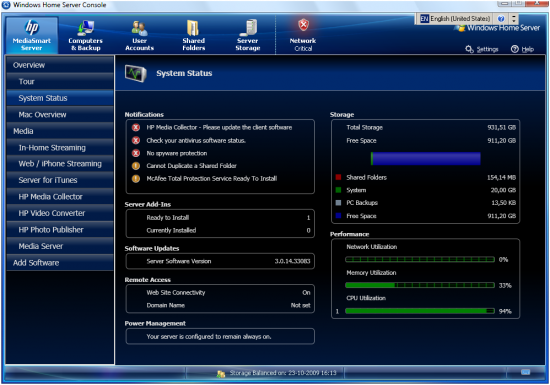Click the EN language bar indicator
Screen dimensions: 550x385
click(424, 19)
